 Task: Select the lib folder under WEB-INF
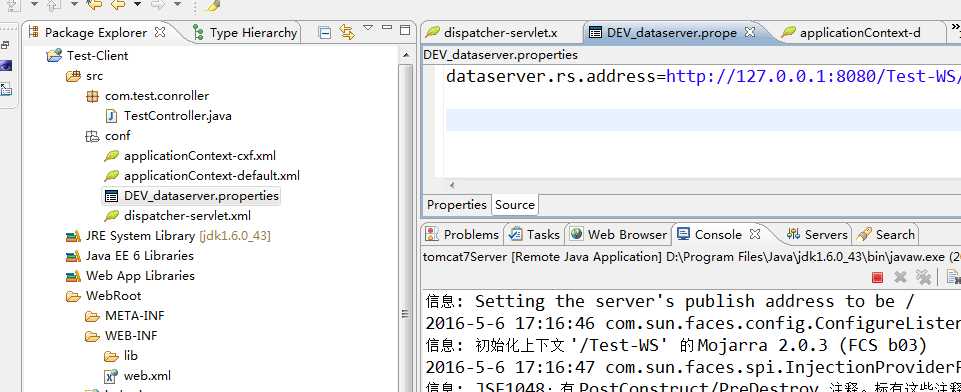coord(121,356)
